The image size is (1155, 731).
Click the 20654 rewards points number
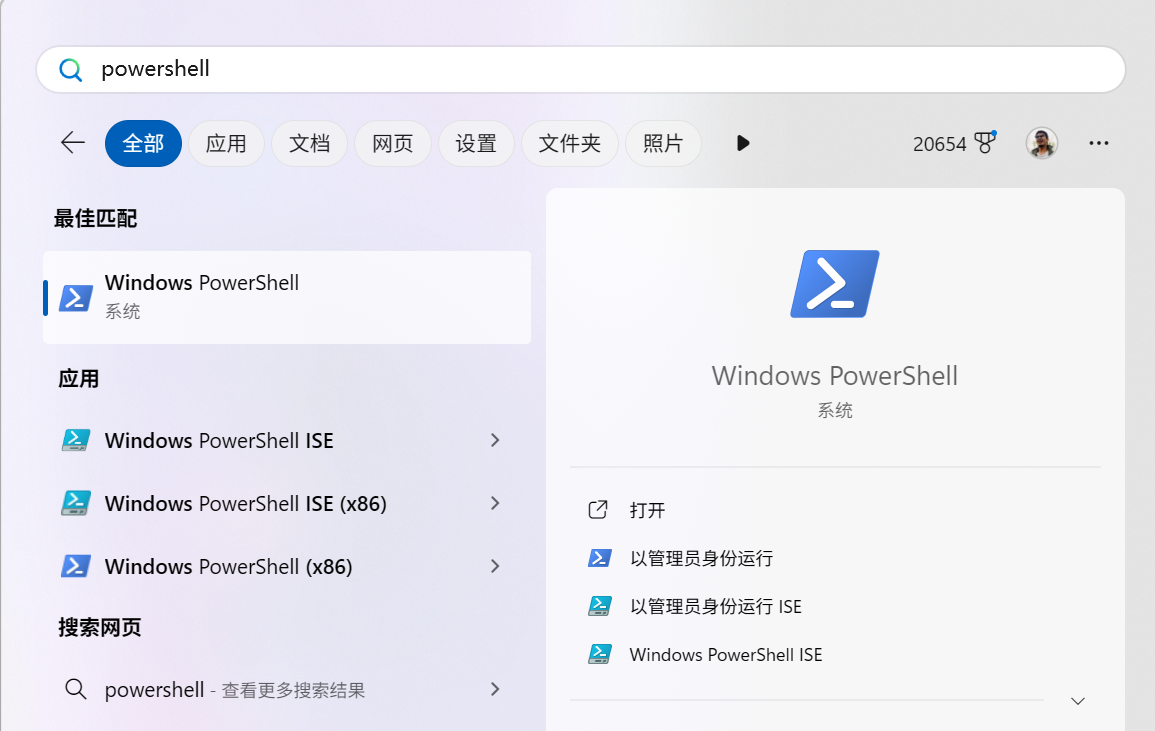click(x=939, y=144)
